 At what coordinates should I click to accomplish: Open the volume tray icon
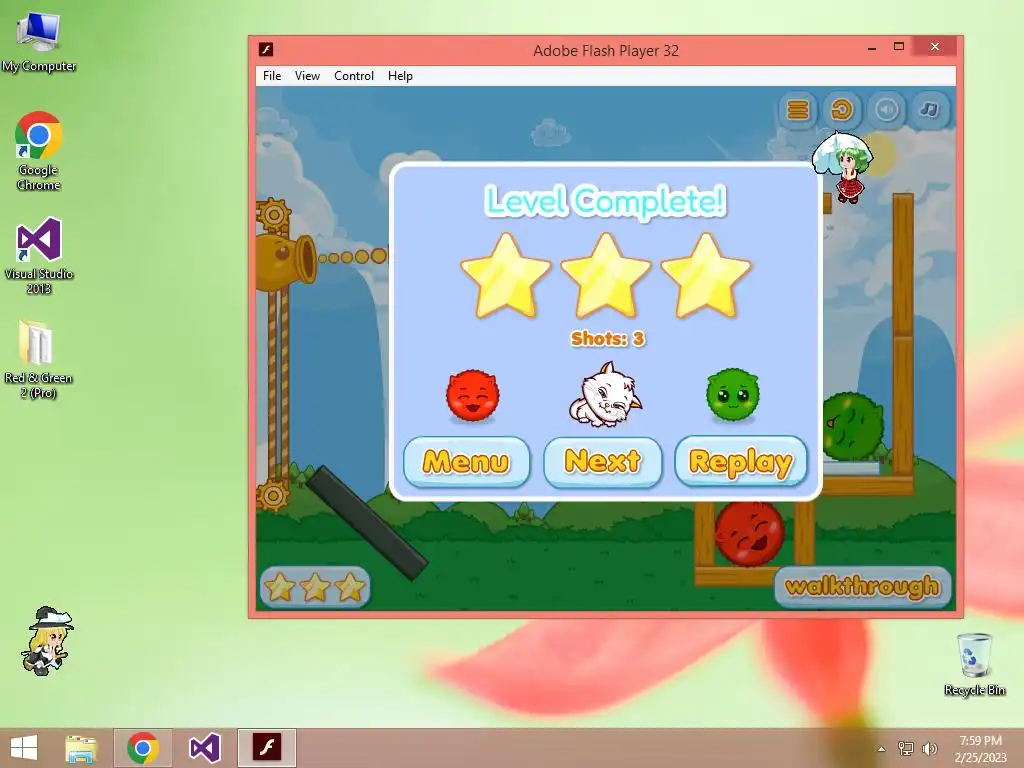pyautogui.click(x=929, y=749)
